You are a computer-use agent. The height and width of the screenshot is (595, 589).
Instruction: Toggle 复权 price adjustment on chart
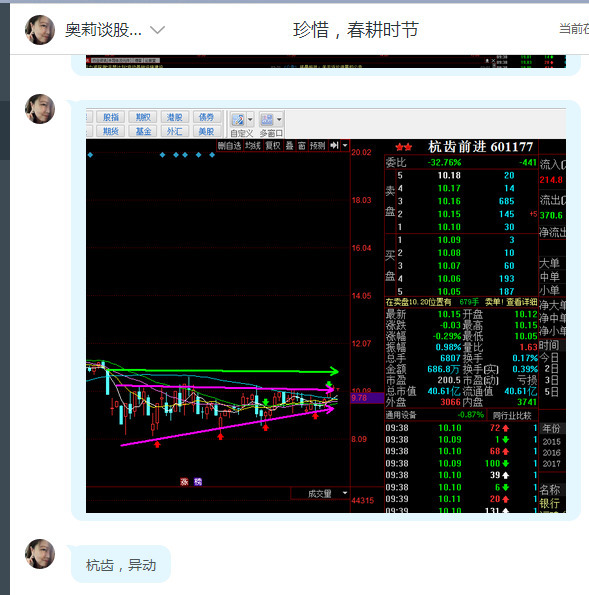272,145
